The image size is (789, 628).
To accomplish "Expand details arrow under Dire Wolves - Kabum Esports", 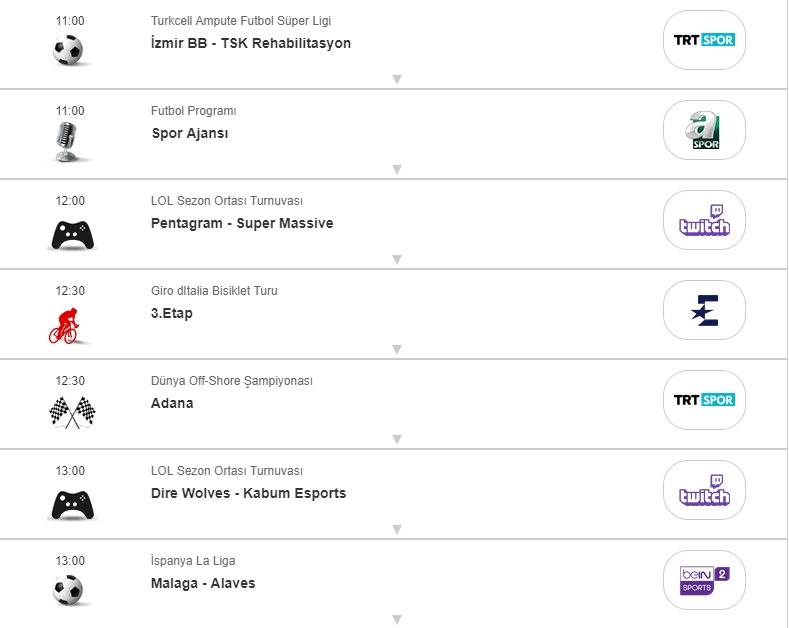I will [397, 529].
